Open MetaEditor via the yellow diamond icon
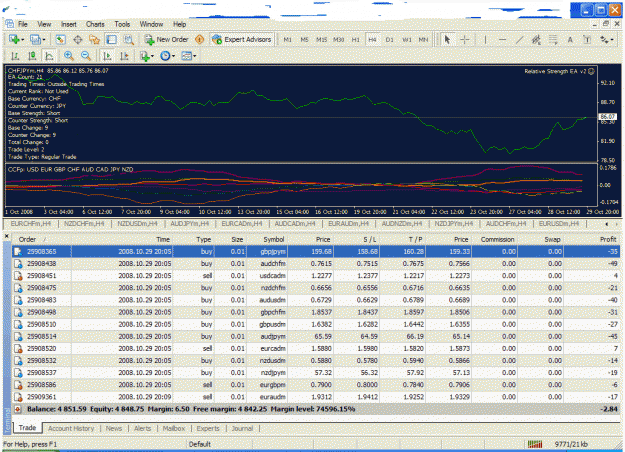The height and width of the screenshot is (452, 625). point(199,39)
